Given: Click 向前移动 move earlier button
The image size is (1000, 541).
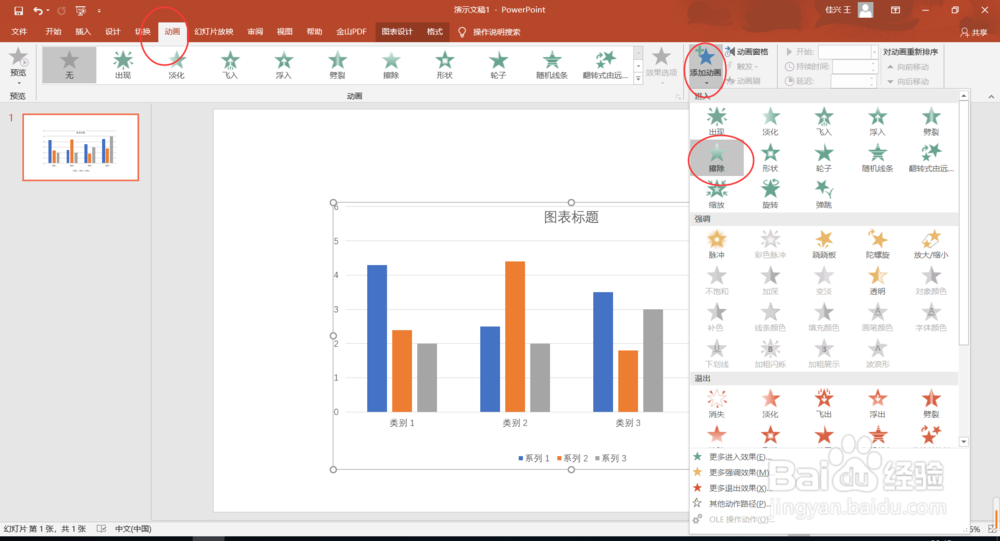Looking at the screenshot, I should coord(908,66).
